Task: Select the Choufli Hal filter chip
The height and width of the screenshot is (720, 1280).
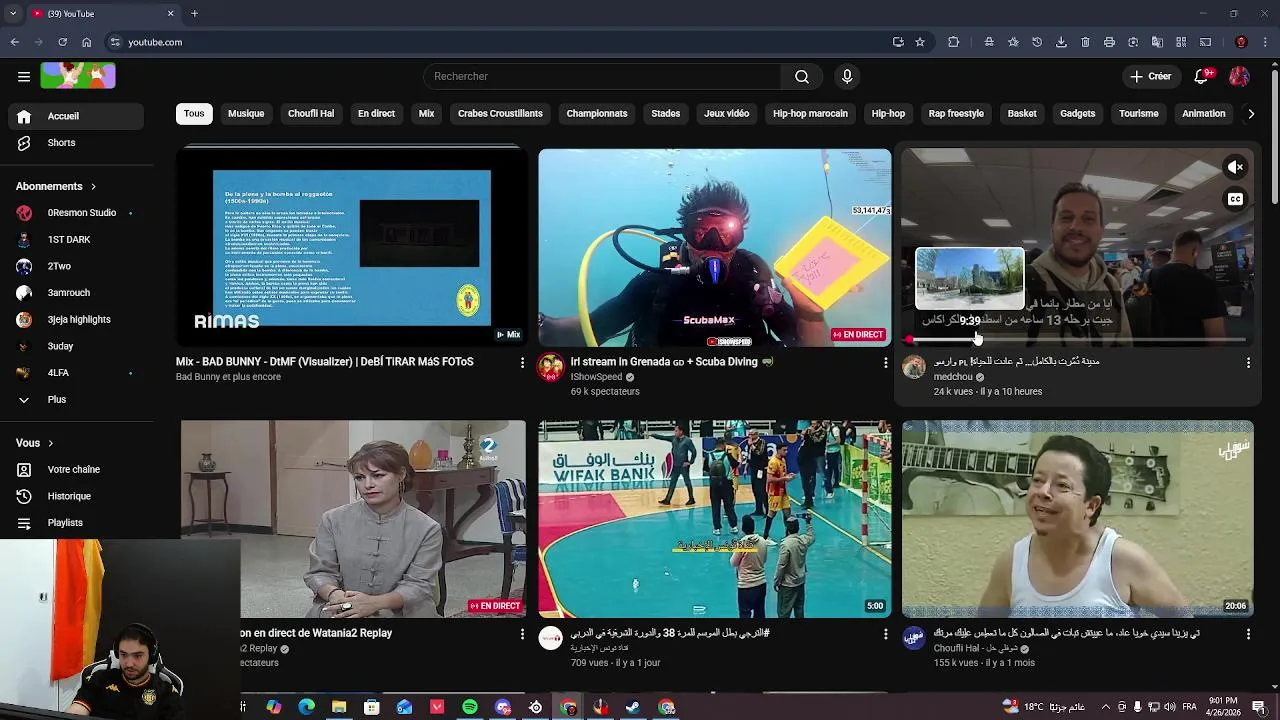Action: [x=311, y=114]
